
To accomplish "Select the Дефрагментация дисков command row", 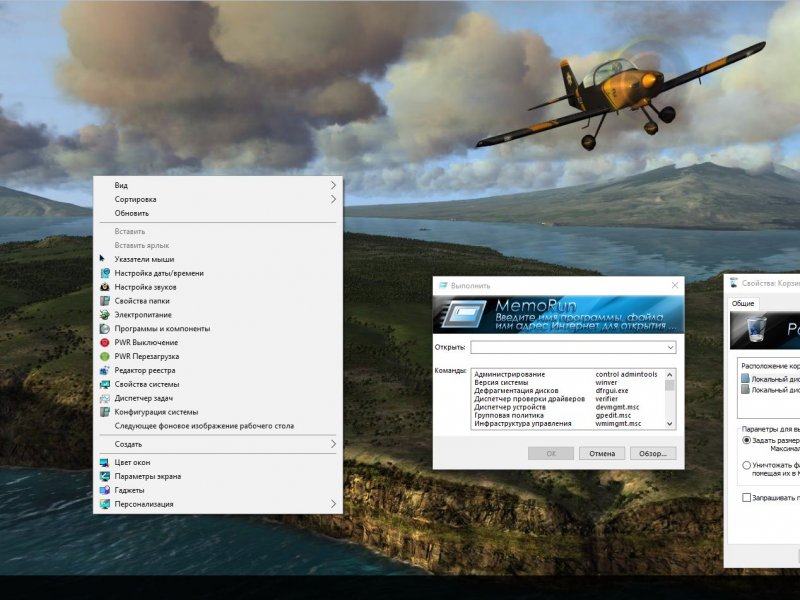I will 568,390.
